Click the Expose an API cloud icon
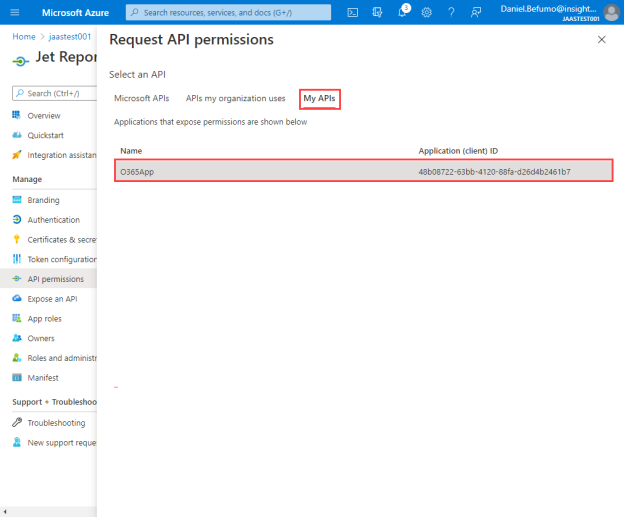 click(x=17, y=298)
